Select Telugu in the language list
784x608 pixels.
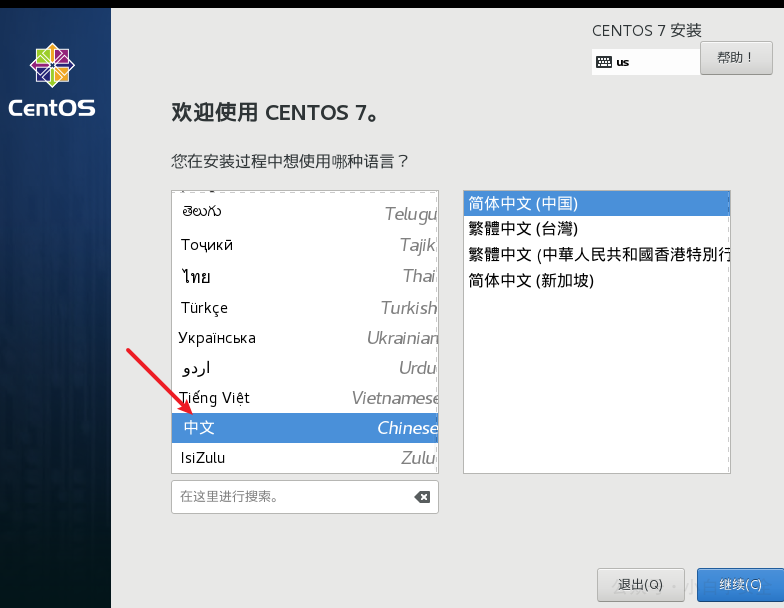[304, 212]
